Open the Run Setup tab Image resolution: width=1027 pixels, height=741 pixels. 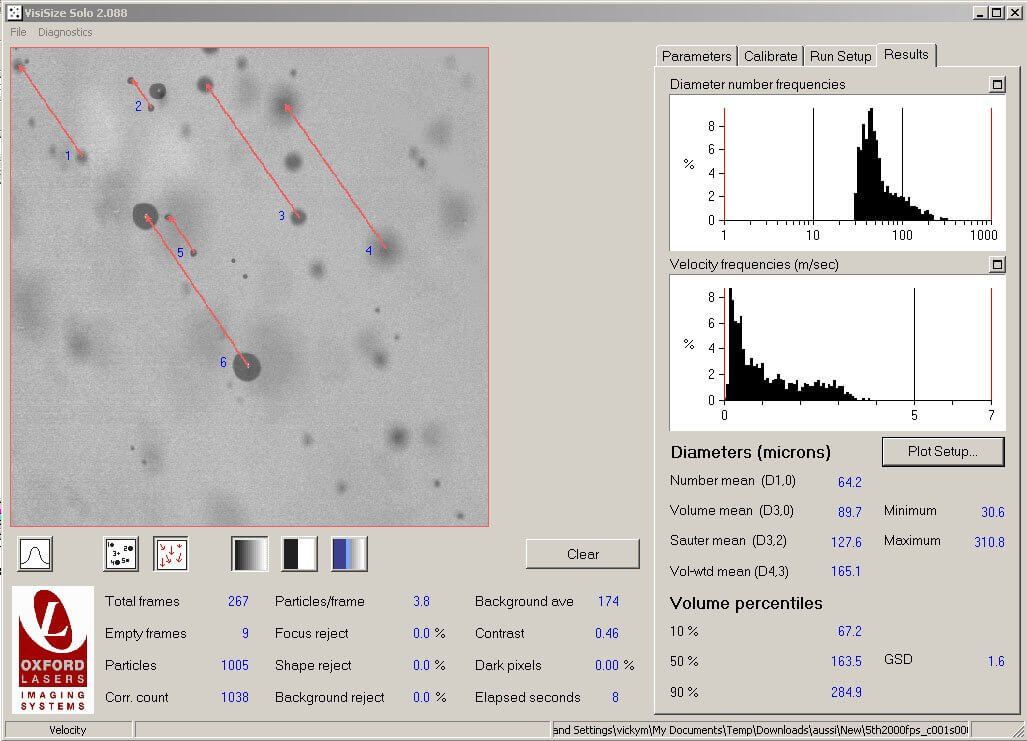pyautogui.click(x=840, y=57)
